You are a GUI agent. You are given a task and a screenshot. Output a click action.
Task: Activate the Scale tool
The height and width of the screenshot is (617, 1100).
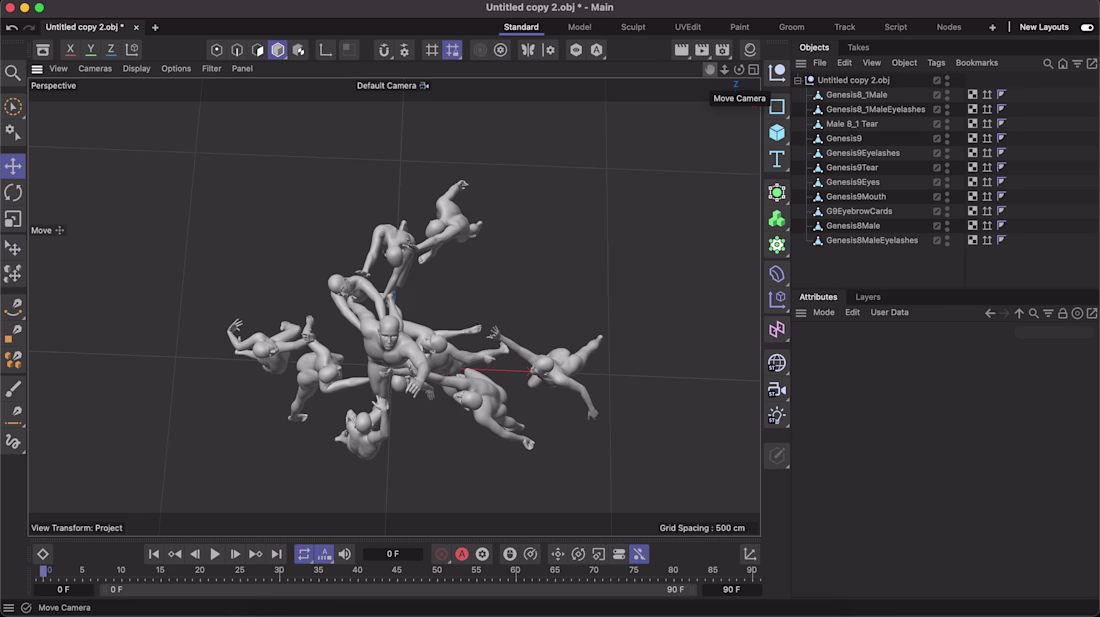tap(13, 219)
